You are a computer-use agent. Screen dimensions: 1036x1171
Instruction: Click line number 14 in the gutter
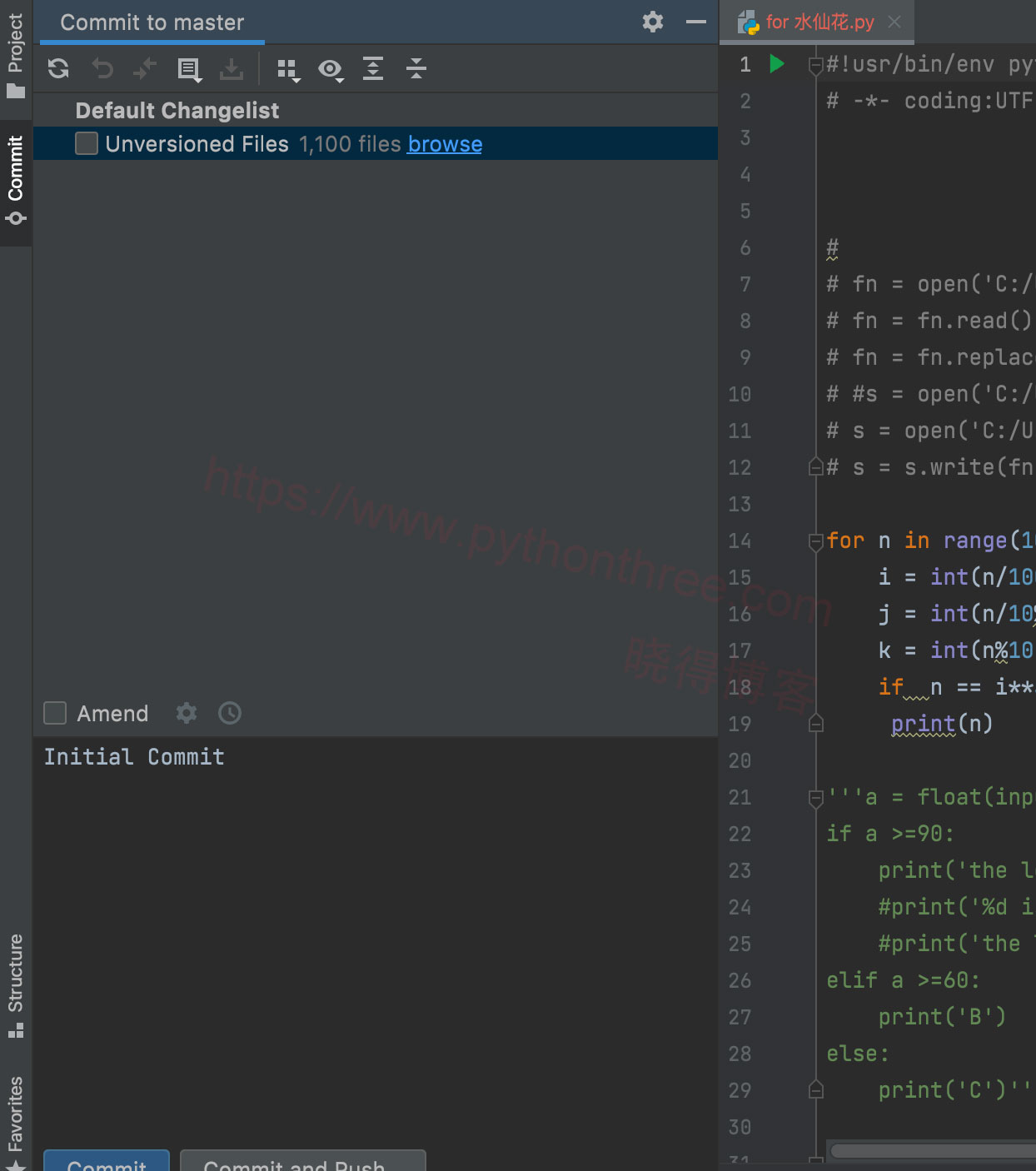click(740, 541)
